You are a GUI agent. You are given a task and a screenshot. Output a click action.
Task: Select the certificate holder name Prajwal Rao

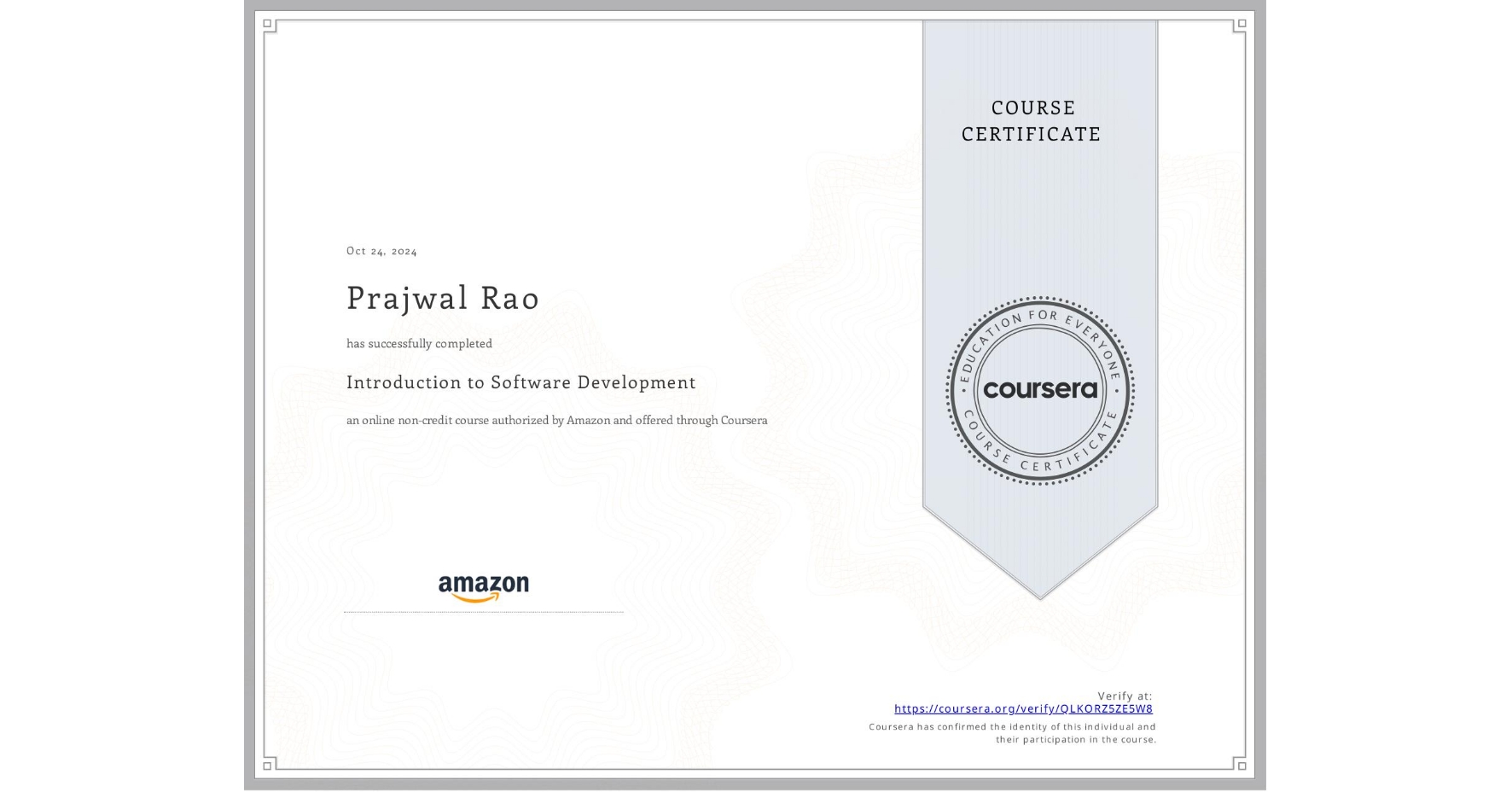click(442, 299)
